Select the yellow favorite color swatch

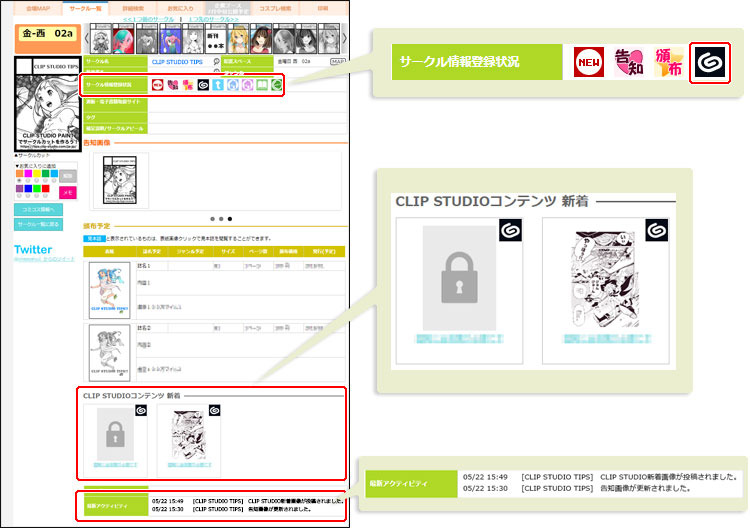point(37,174)
